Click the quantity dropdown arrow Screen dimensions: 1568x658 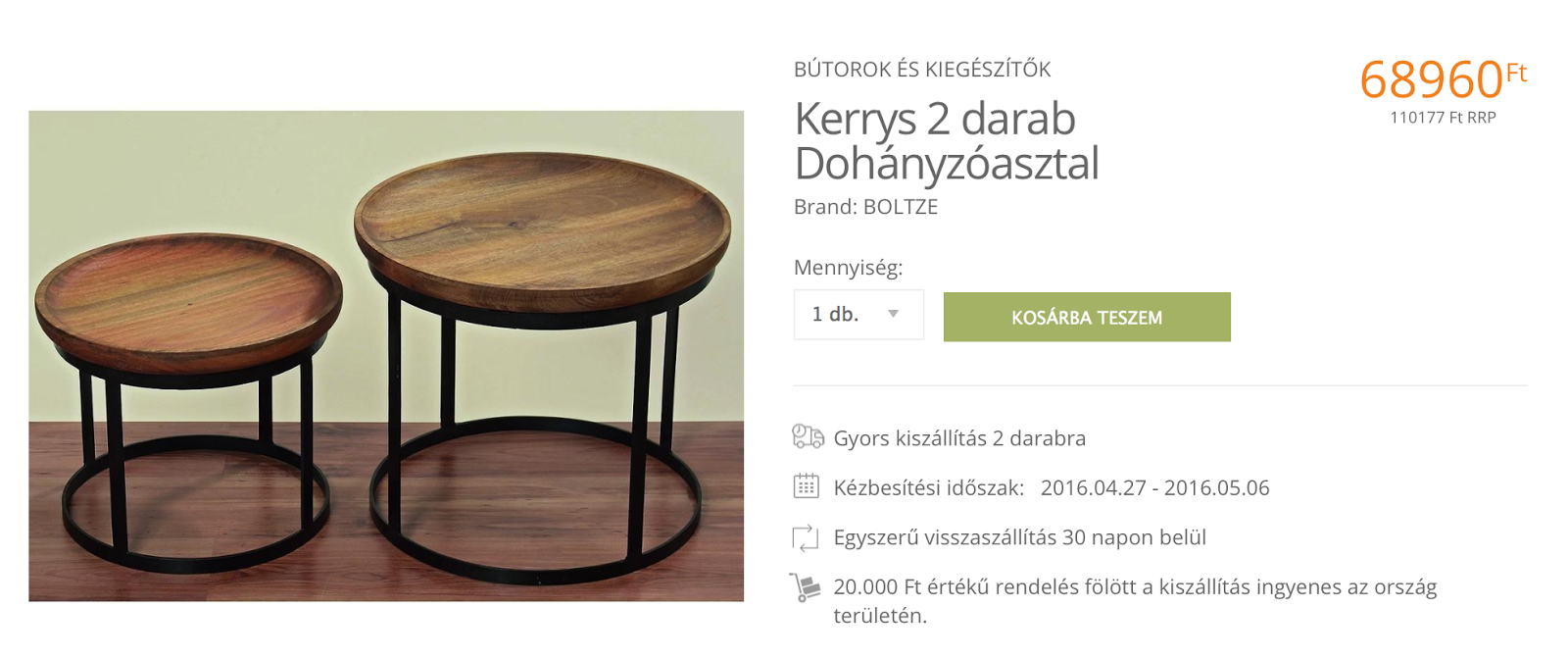coord(893,314)
